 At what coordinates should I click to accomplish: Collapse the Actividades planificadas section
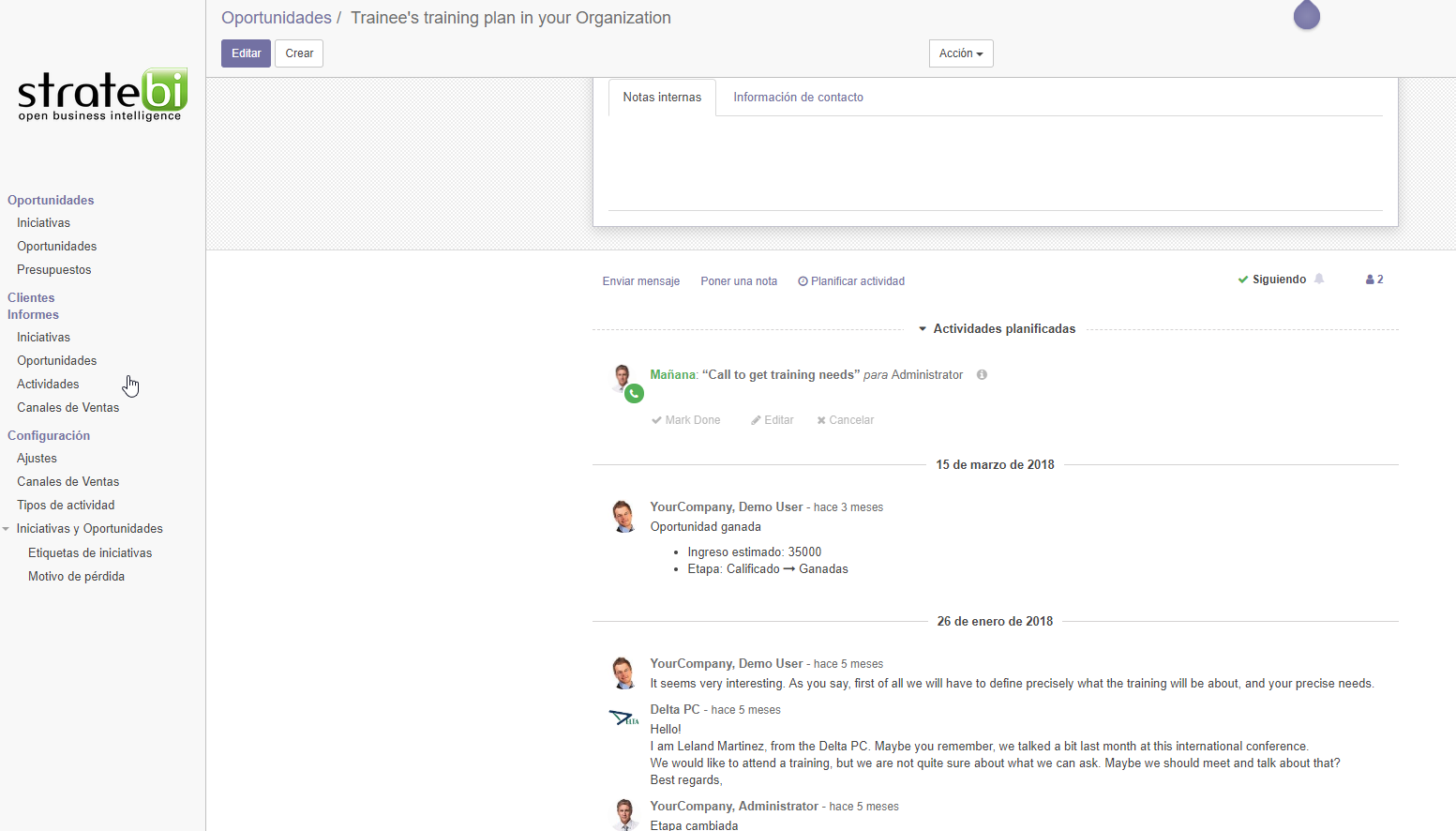[923, 328]
